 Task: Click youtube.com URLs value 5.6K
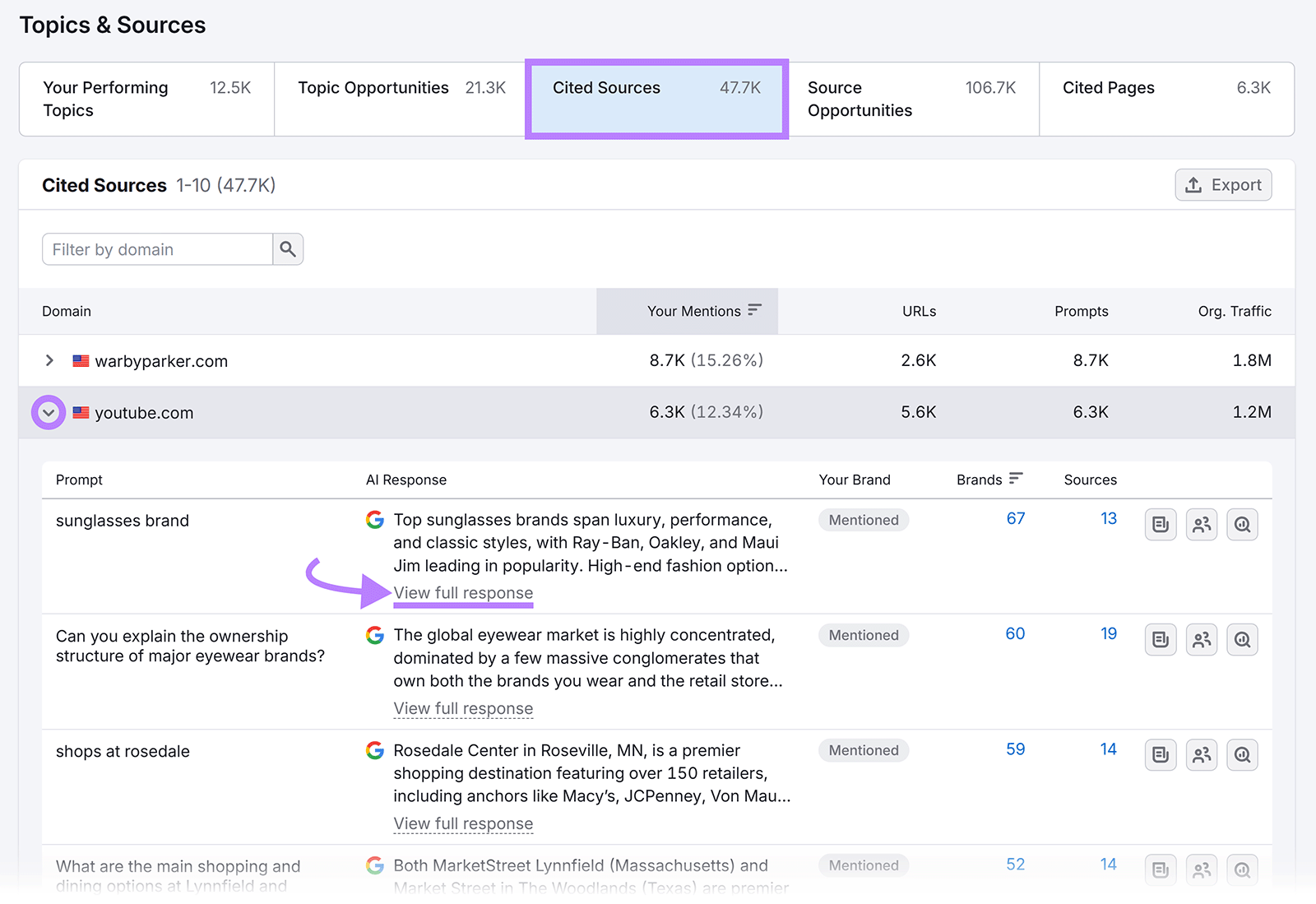click(919, 412)
